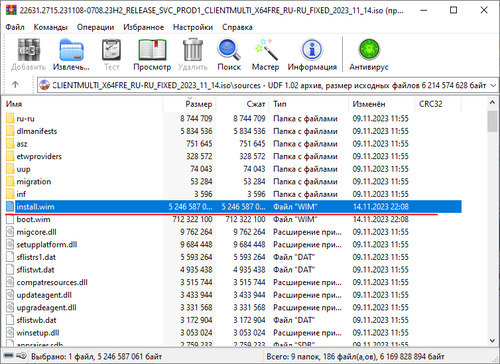Click the Извлечь extract toolbar icon
The image size is (500, 364).
point(71,50)
